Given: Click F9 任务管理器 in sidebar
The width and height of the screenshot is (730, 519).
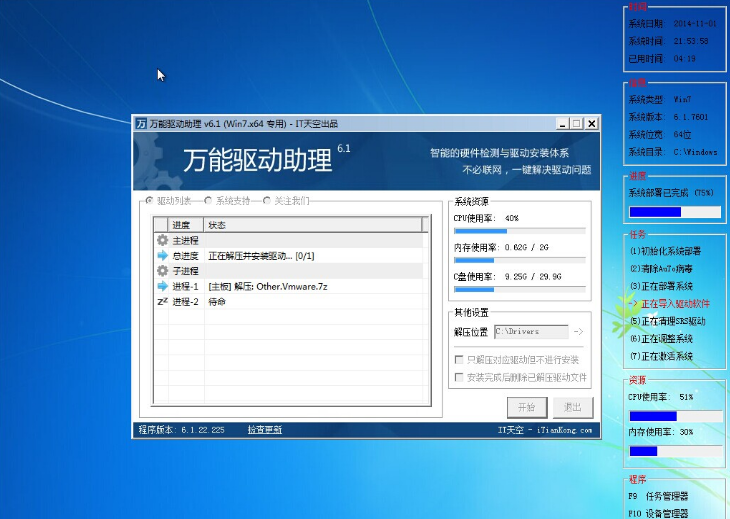Looking at the screenshot, I should point(658,496).
